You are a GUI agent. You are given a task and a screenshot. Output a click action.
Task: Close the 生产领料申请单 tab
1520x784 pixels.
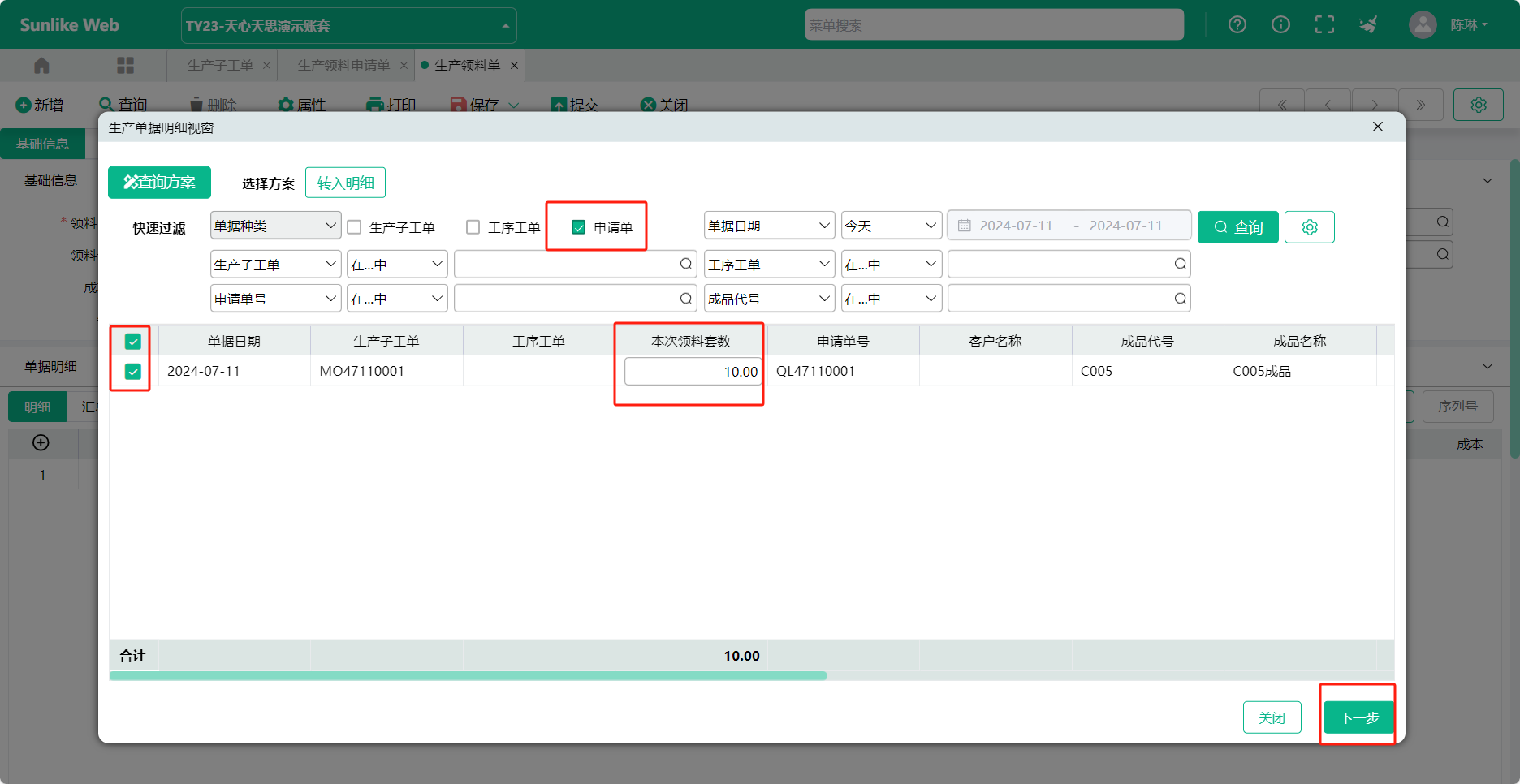(x=404, y=66)
